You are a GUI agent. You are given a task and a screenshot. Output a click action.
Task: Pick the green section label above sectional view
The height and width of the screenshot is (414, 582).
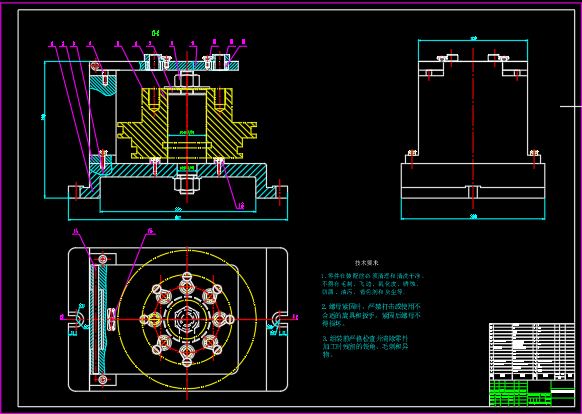(x=156, y=33)
